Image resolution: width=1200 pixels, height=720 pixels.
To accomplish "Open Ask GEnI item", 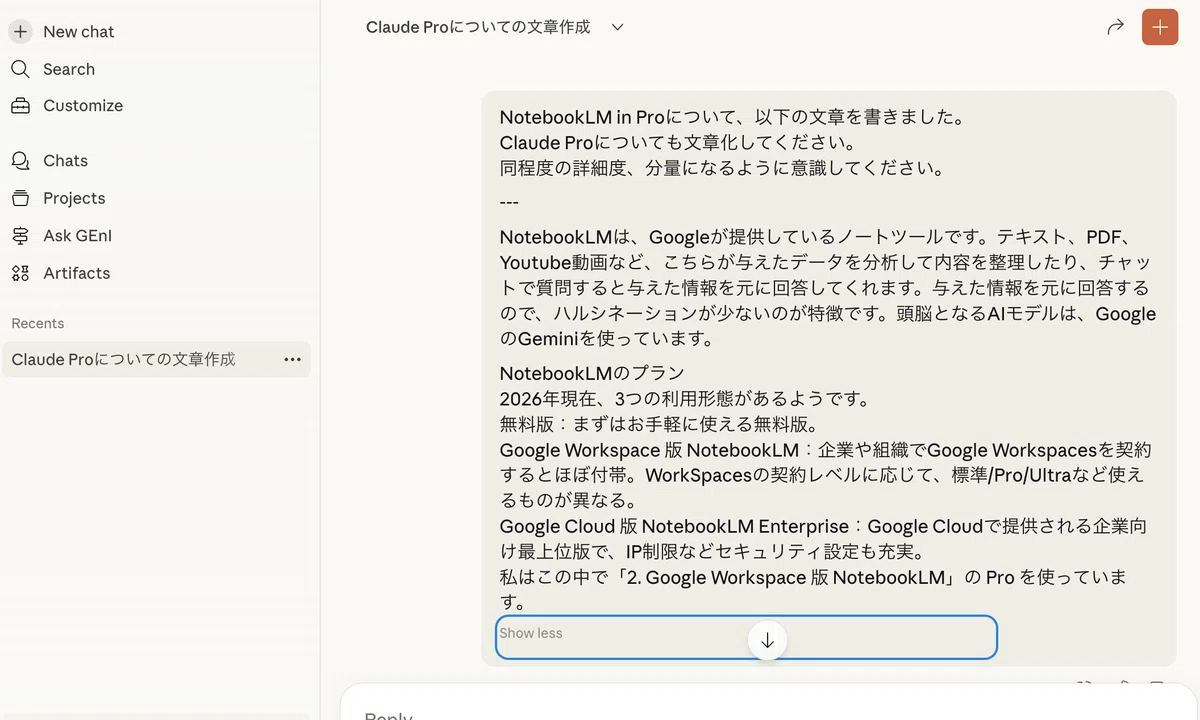I will point(61,236).
